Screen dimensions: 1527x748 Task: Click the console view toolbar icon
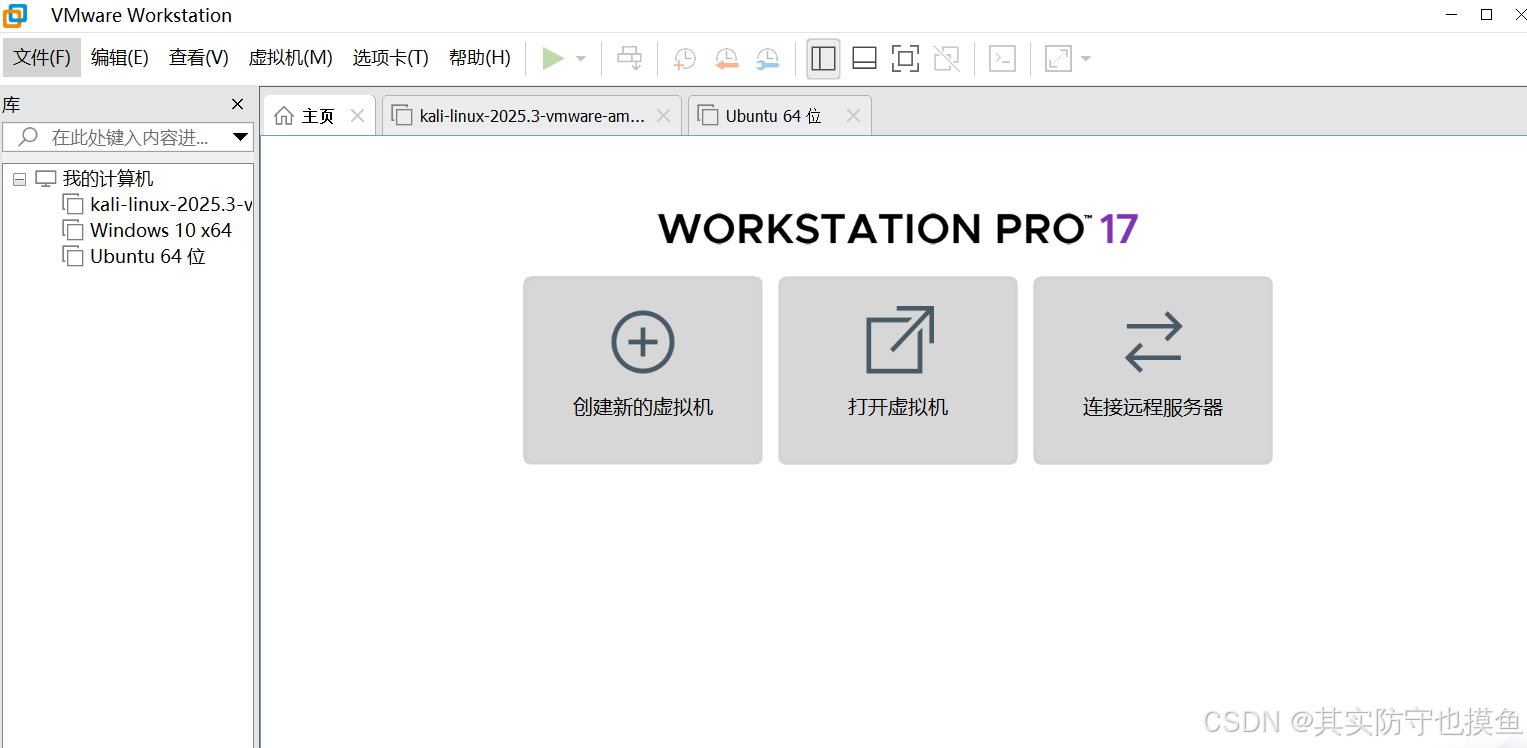[1002, 58]
